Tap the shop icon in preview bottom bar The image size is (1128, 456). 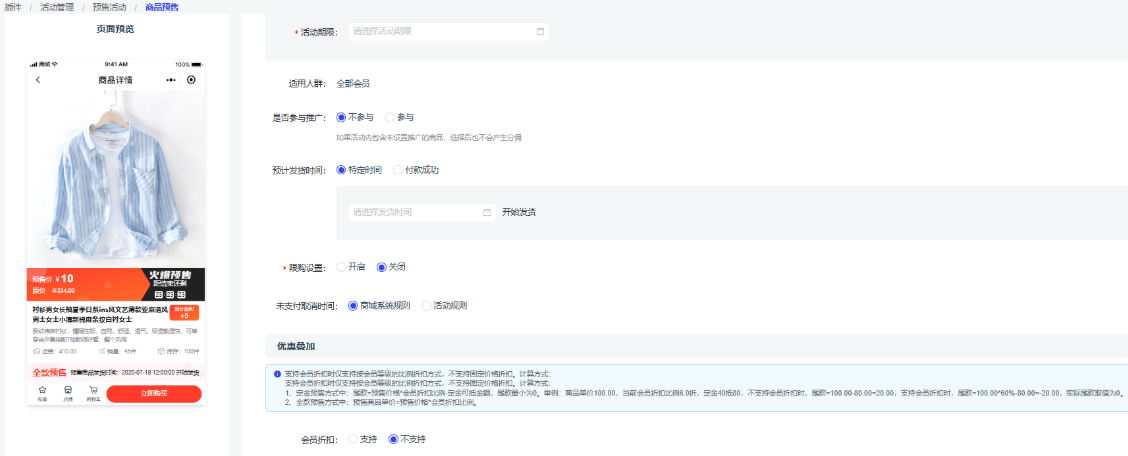pyautogui.click(x=67, y=391)
